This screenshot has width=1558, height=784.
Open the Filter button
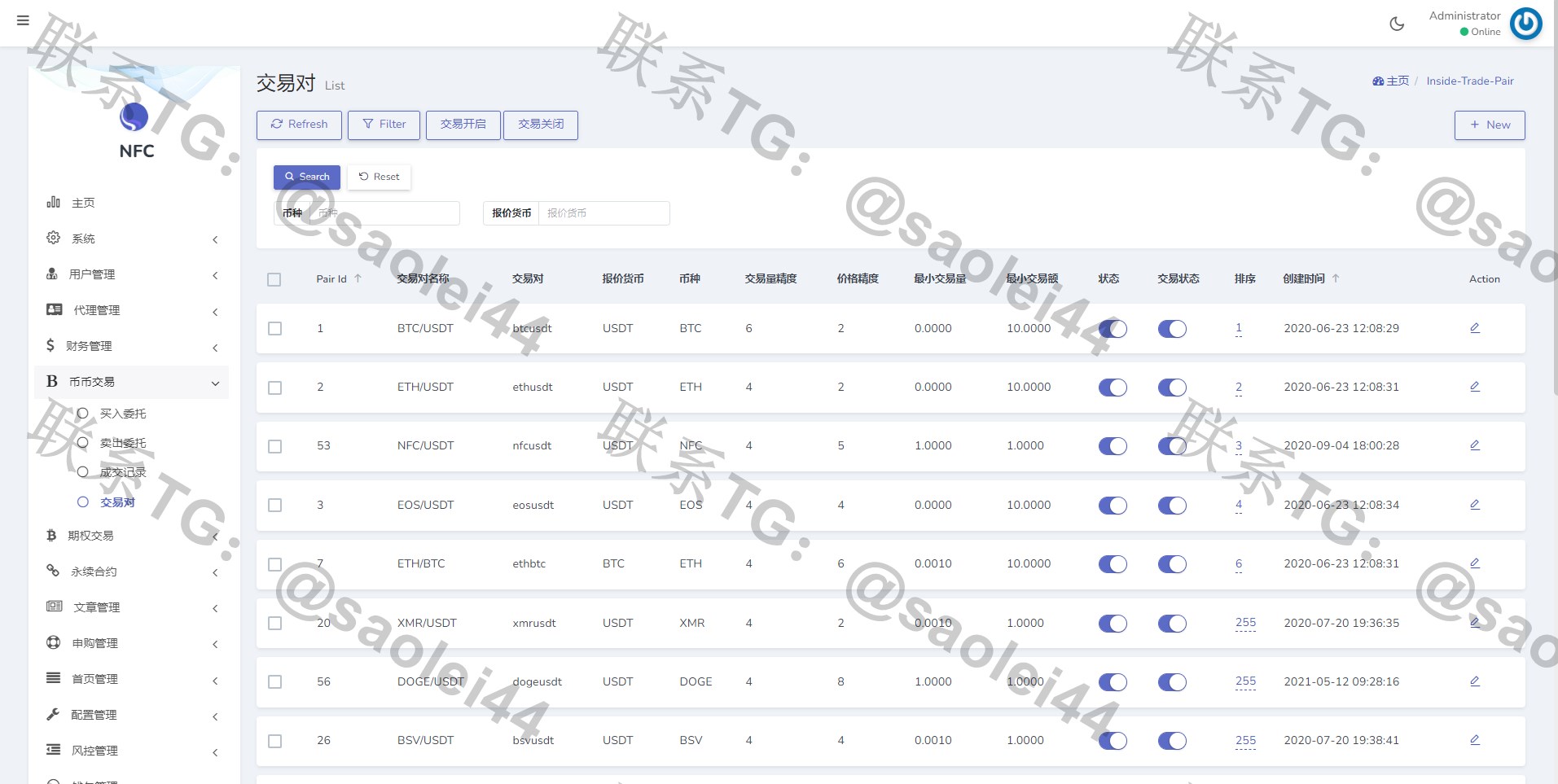tap(384, 125)
